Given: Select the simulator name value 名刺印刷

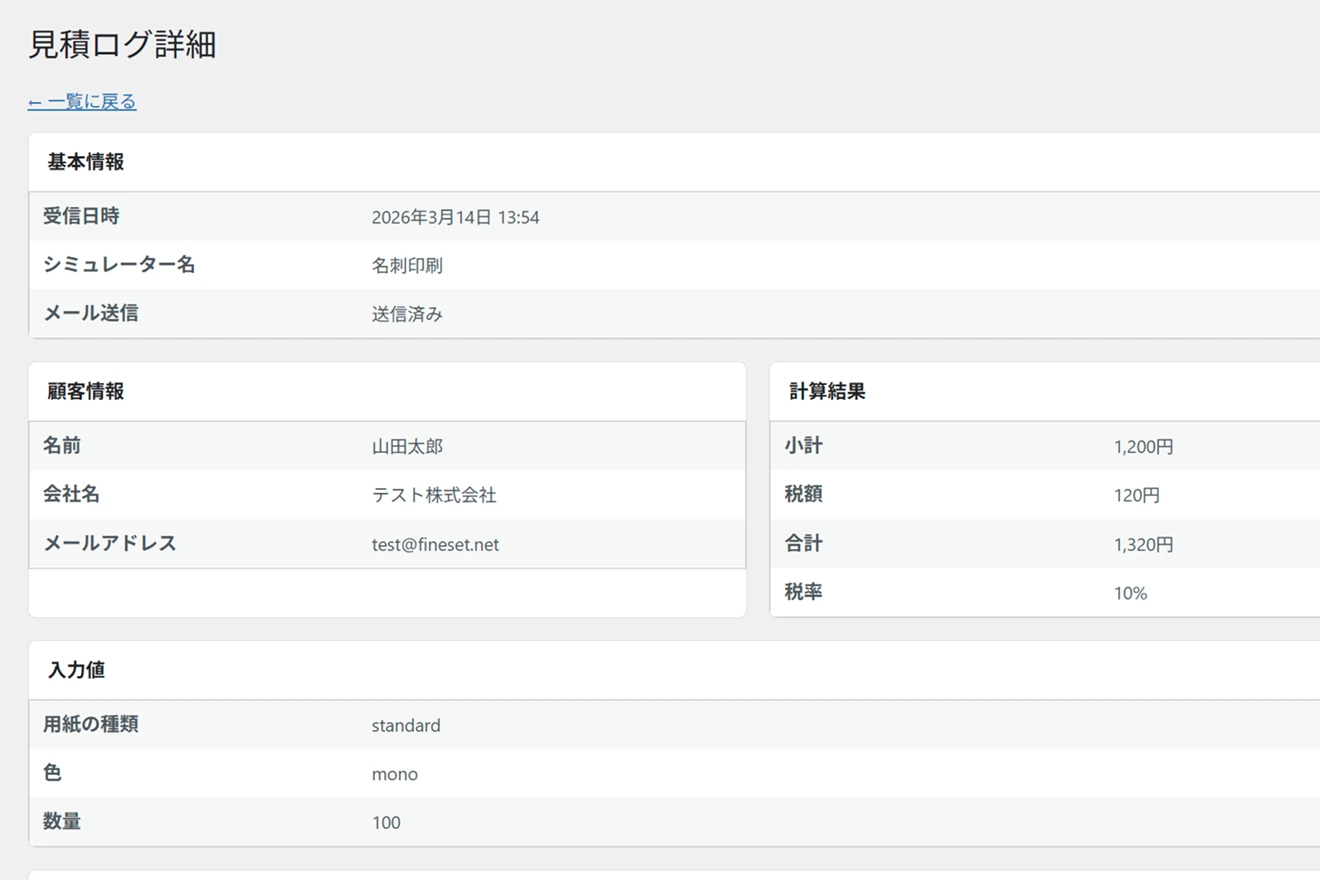Looking at the screenshot, I should (407, 266).
